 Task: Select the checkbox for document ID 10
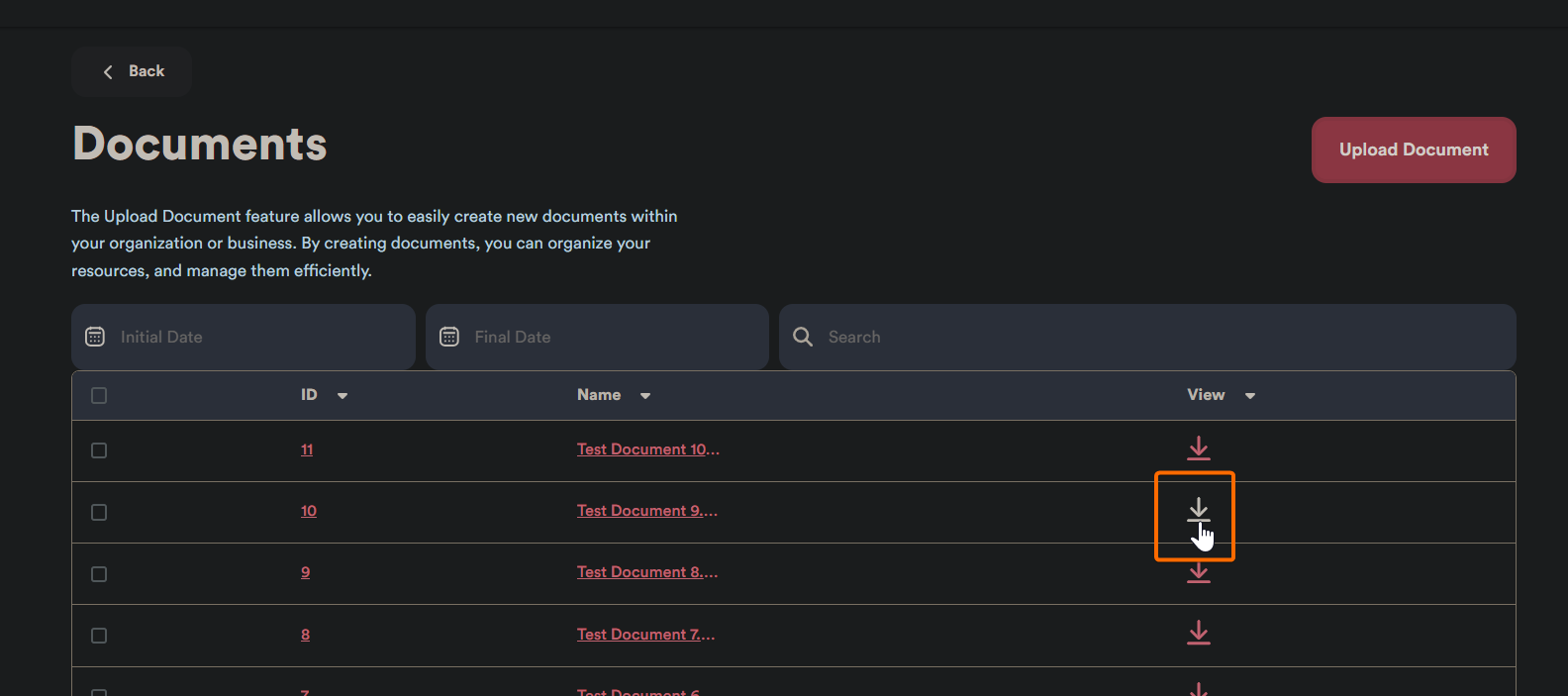[x=99, y=512]
